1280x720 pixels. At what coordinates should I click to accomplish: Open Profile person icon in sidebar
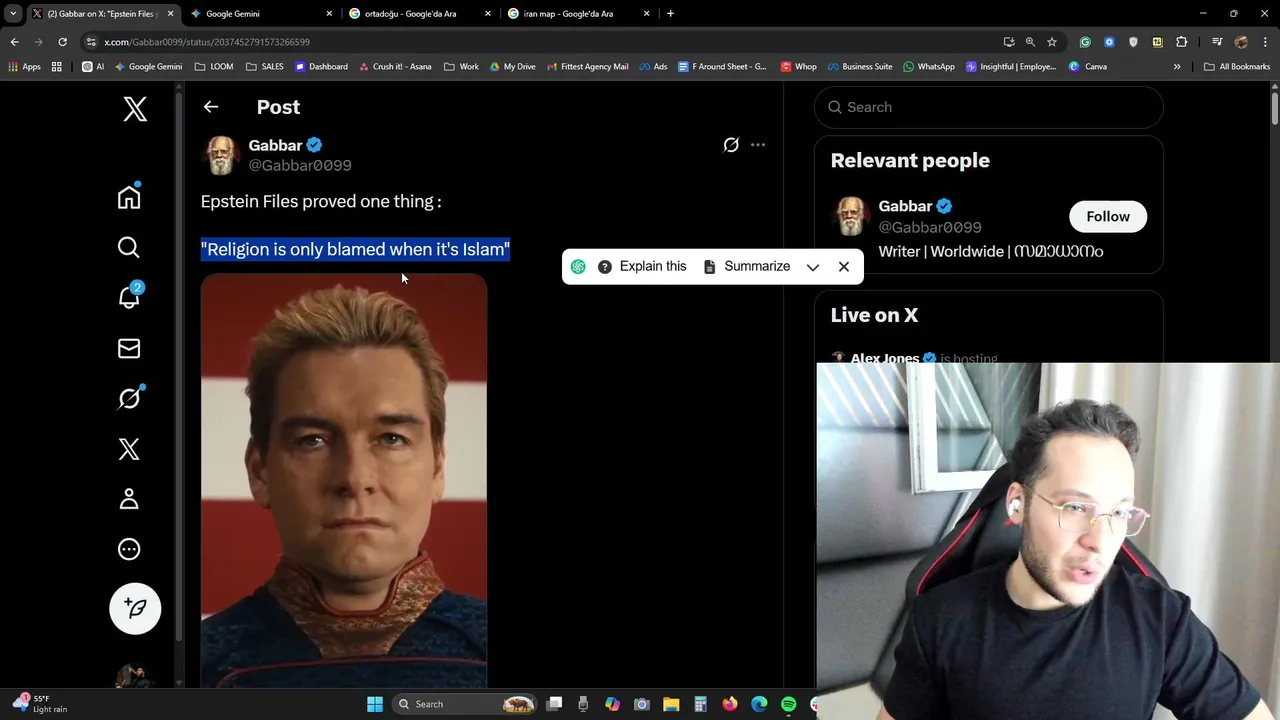click(129, 499)
